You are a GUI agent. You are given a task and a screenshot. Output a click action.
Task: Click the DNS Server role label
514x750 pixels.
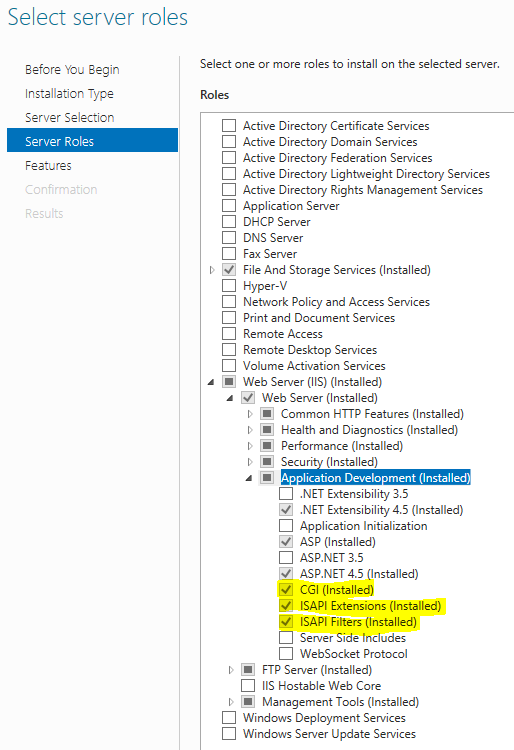pos(273,238)
